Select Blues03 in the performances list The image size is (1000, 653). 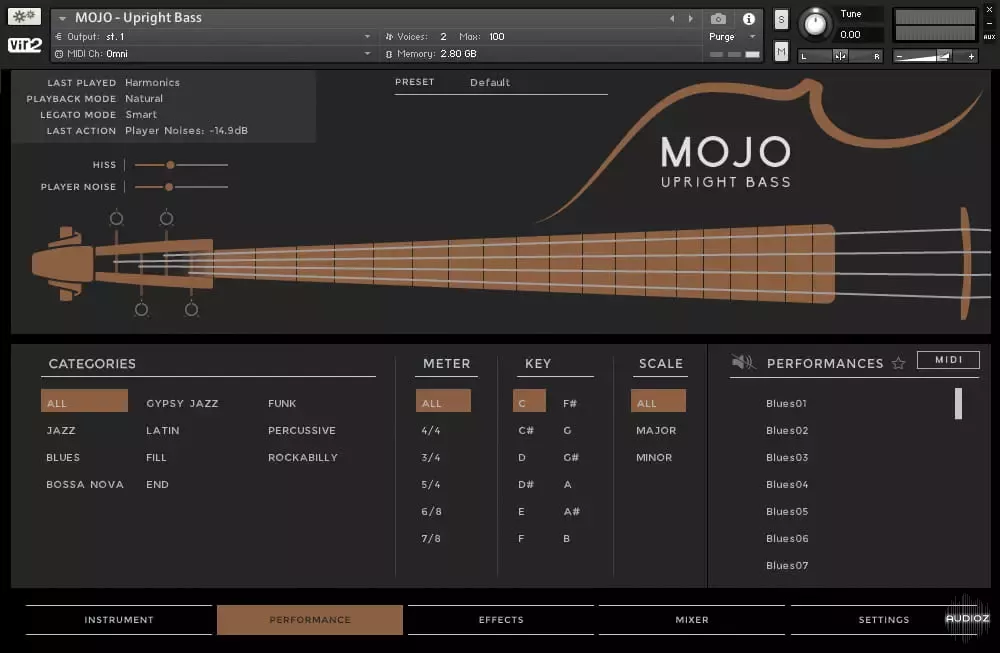787,458
